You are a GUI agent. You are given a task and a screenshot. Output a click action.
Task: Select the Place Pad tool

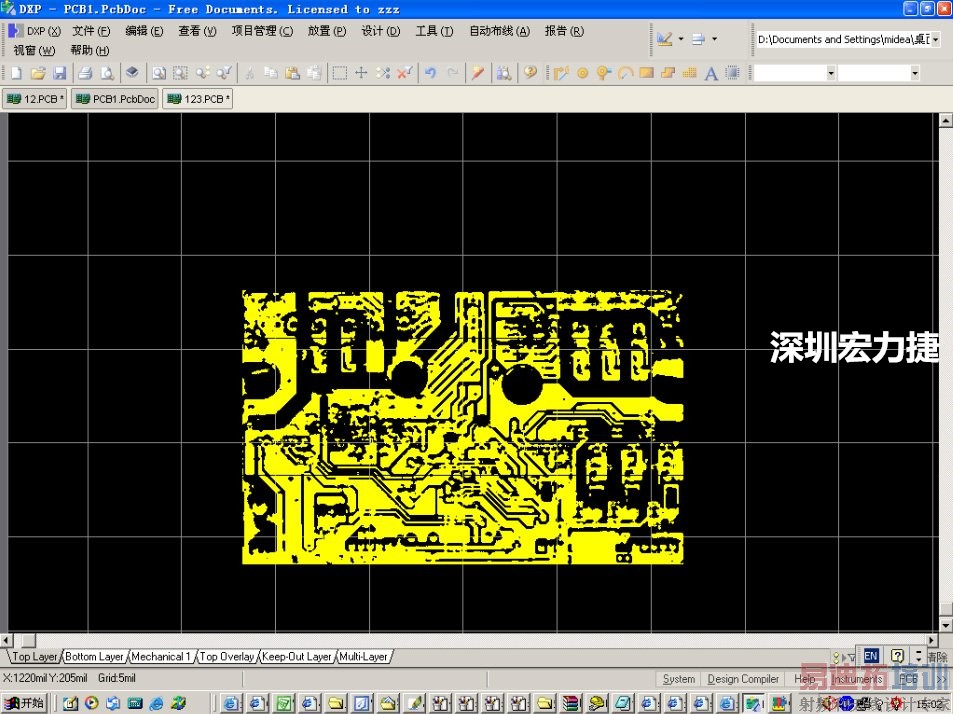point(582,72)
